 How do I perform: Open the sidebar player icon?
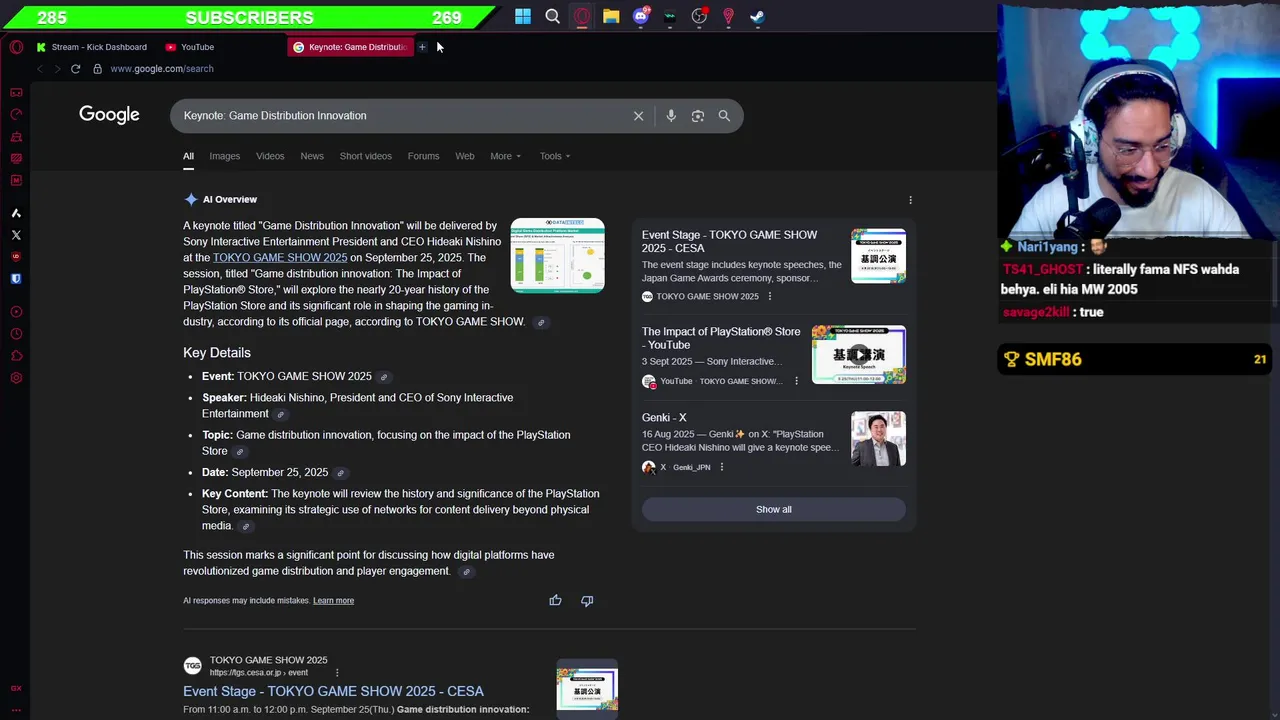click(16, 312)
